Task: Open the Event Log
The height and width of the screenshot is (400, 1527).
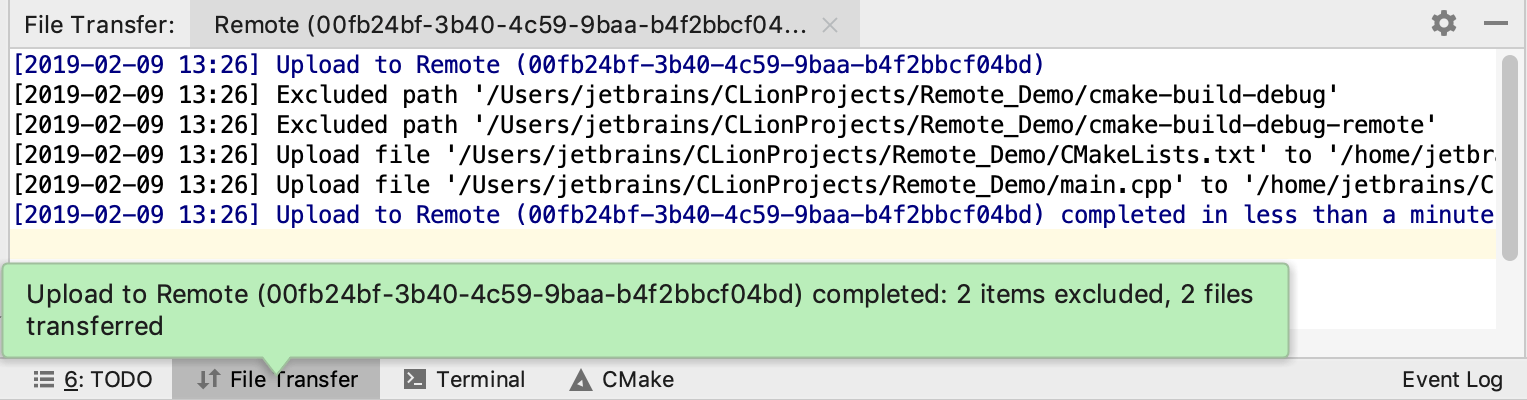Action: (1452, 380)
